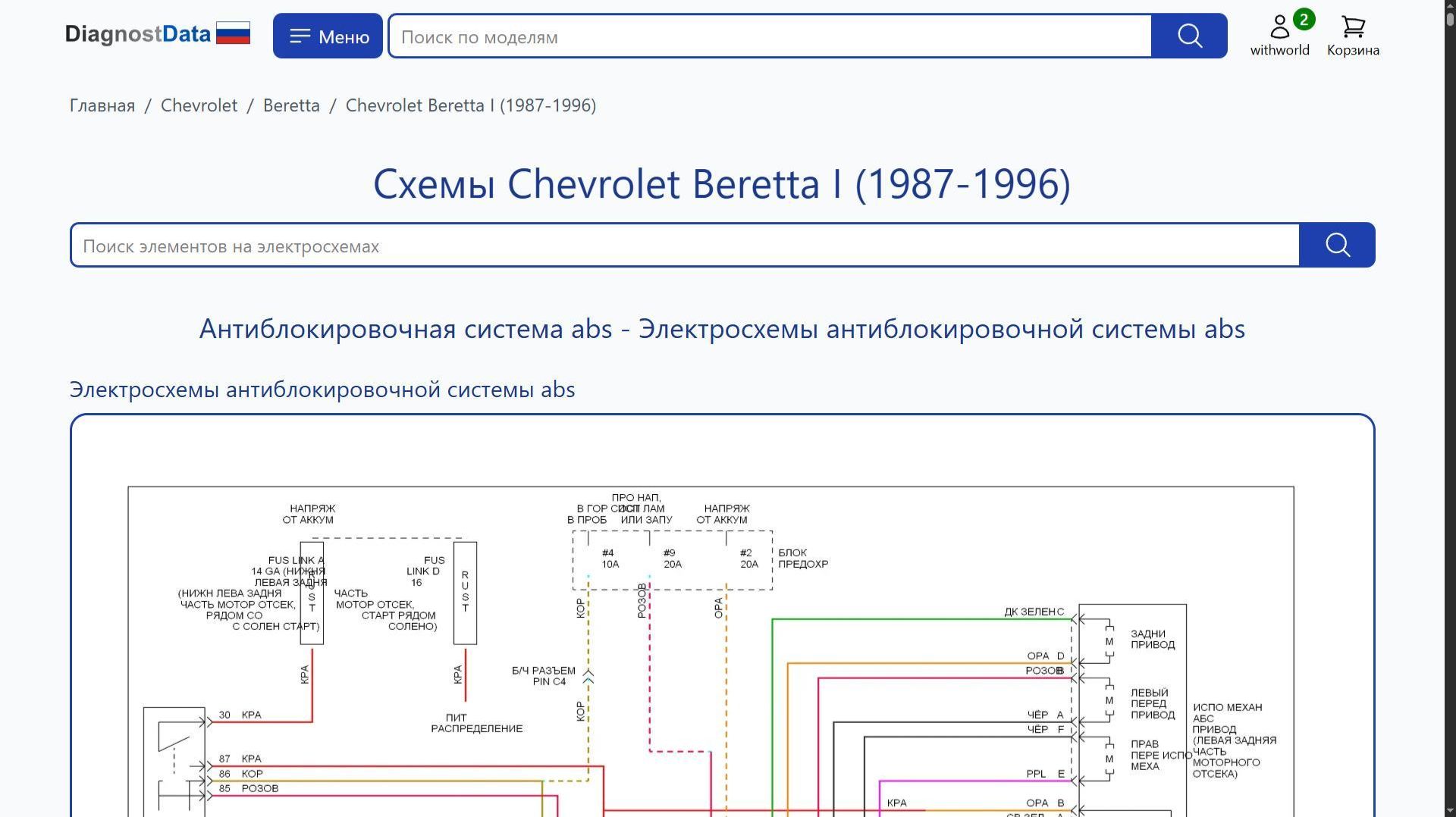Click Chevrolet Beretta I (1987-1996) breadcrumb

pos(471,105)
